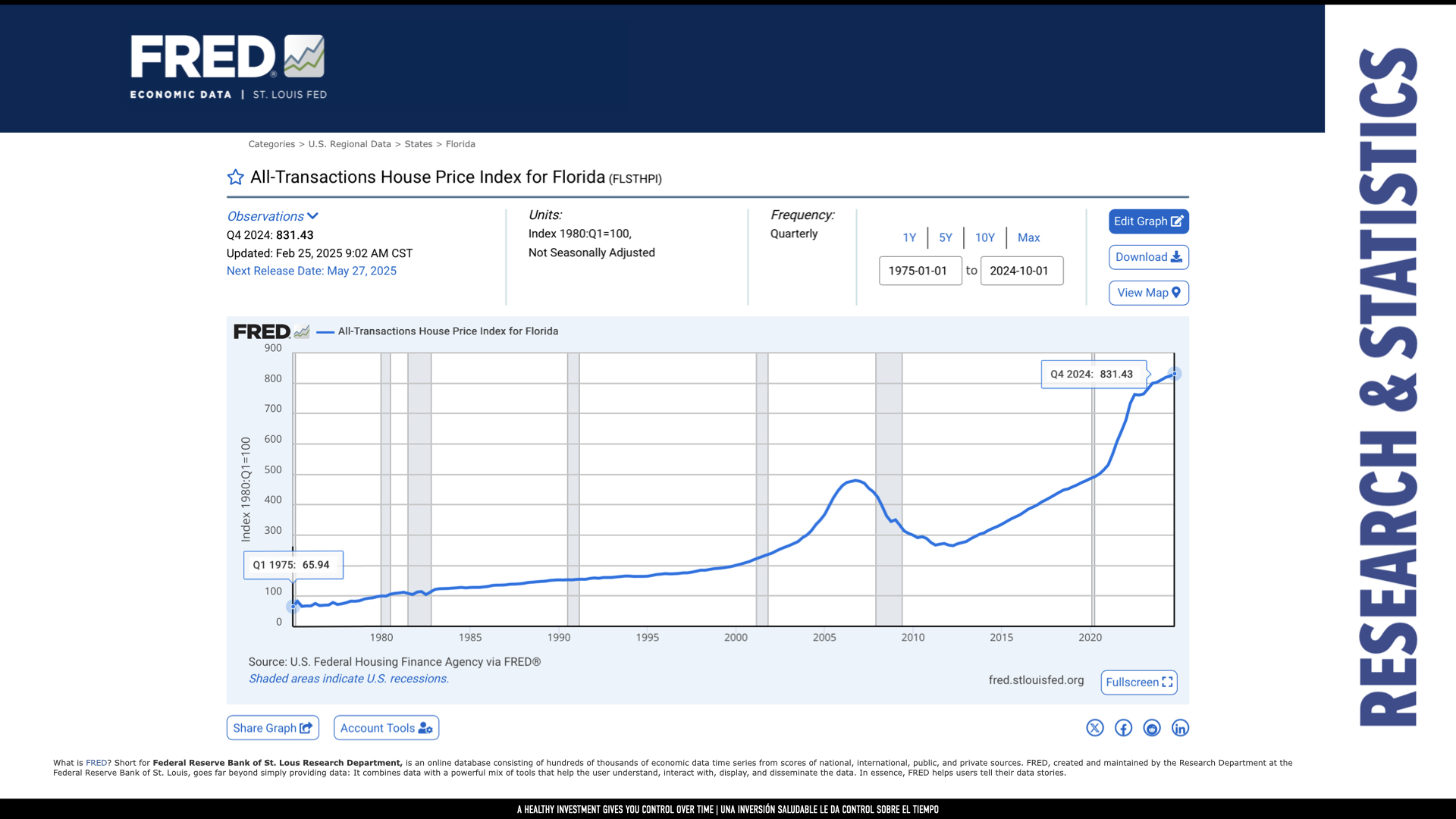
Task: Open the graph in Fullscreen
Action: pos(1139,682)
